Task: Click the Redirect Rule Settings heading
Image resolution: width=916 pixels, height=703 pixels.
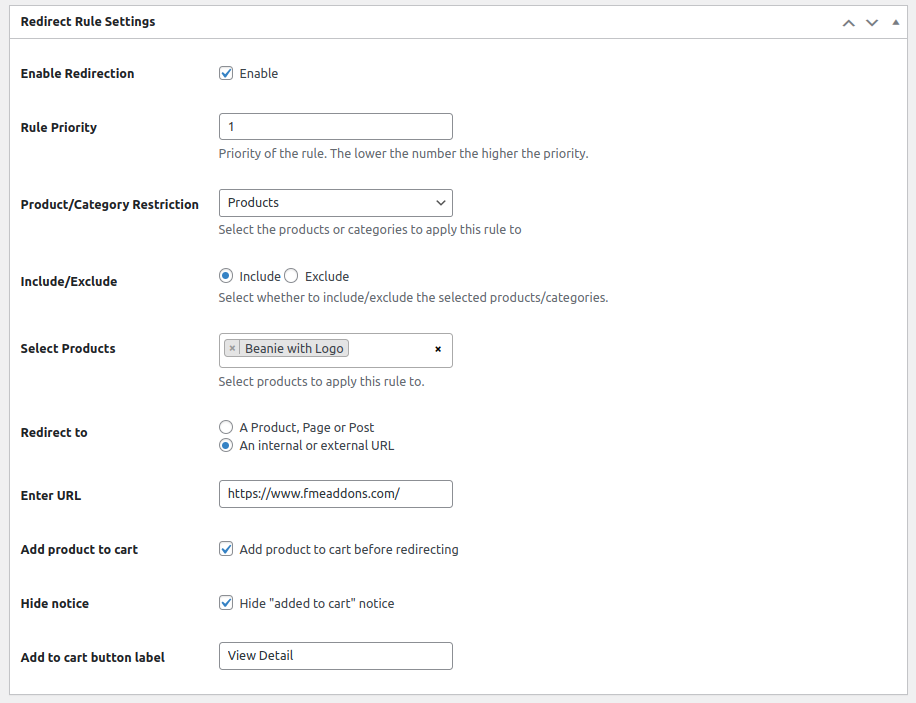Action: [88, 22]
